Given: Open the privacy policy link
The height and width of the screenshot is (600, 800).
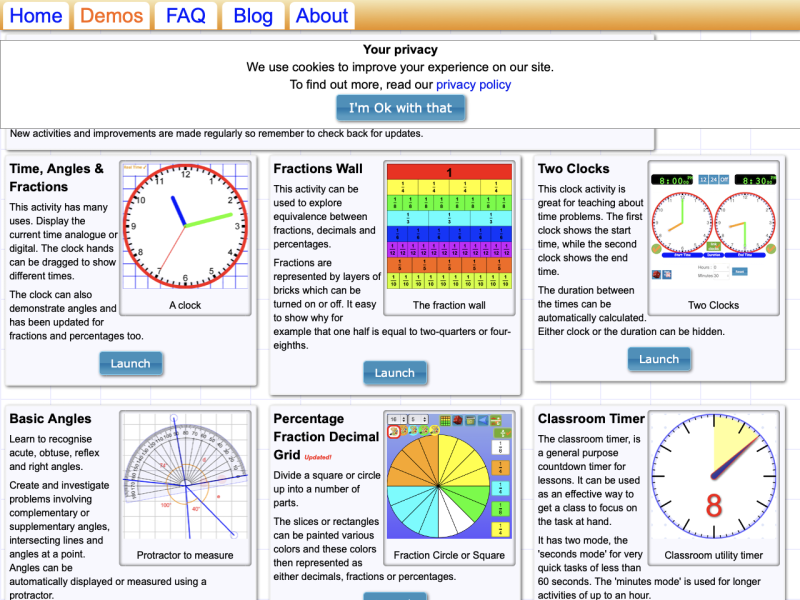Looking at the screenshot, I should tap(473, 84).
